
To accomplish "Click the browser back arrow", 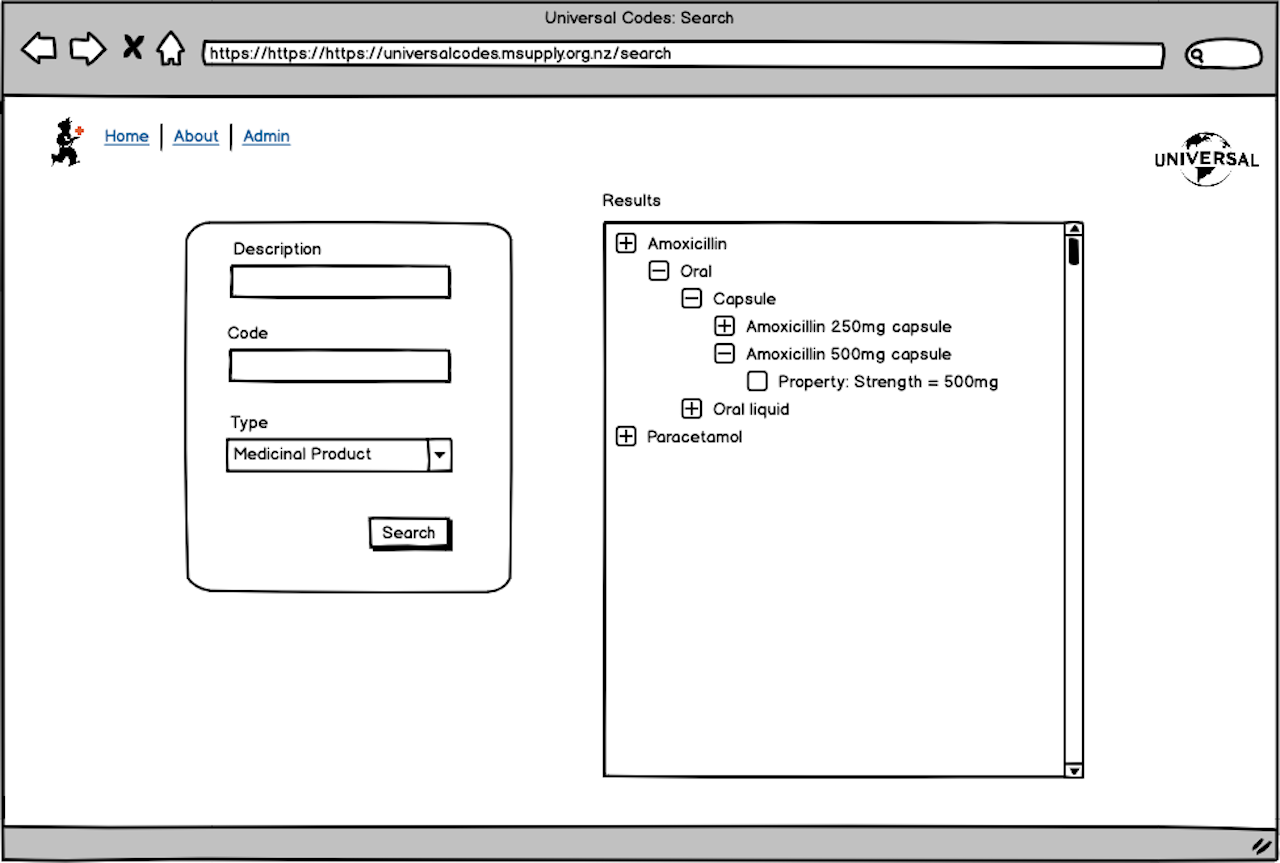I will (38, 48).
